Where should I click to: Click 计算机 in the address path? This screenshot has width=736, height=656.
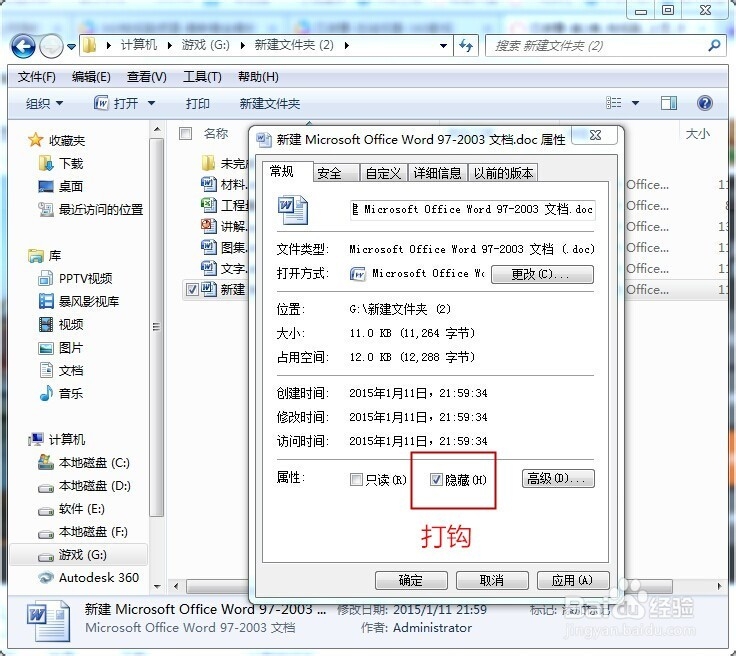click(138, 45)
